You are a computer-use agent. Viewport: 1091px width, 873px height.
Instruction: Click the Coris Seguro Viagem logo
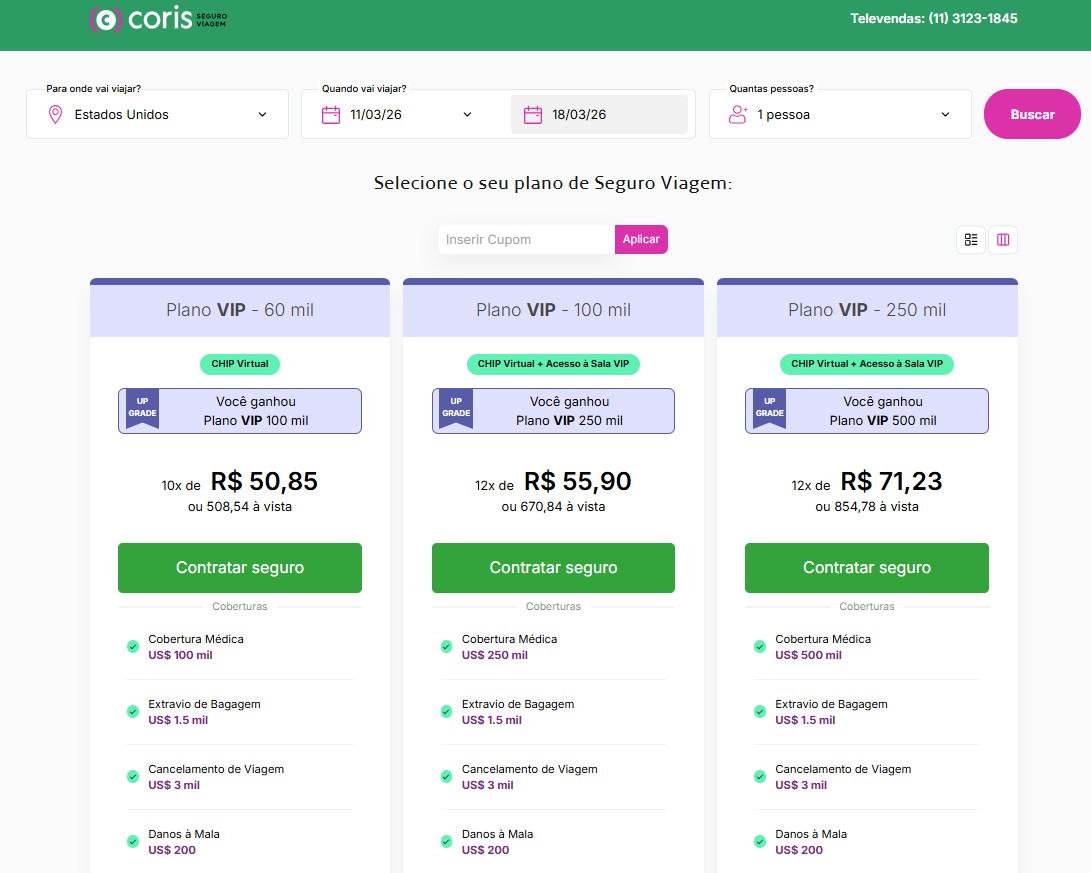pyautogui.click(x=158, y=19)
